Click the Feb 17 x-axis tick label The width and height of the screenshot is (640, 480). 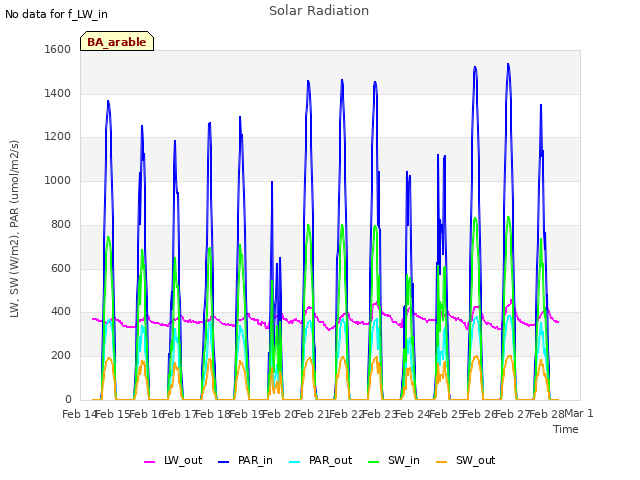point(179,414)
